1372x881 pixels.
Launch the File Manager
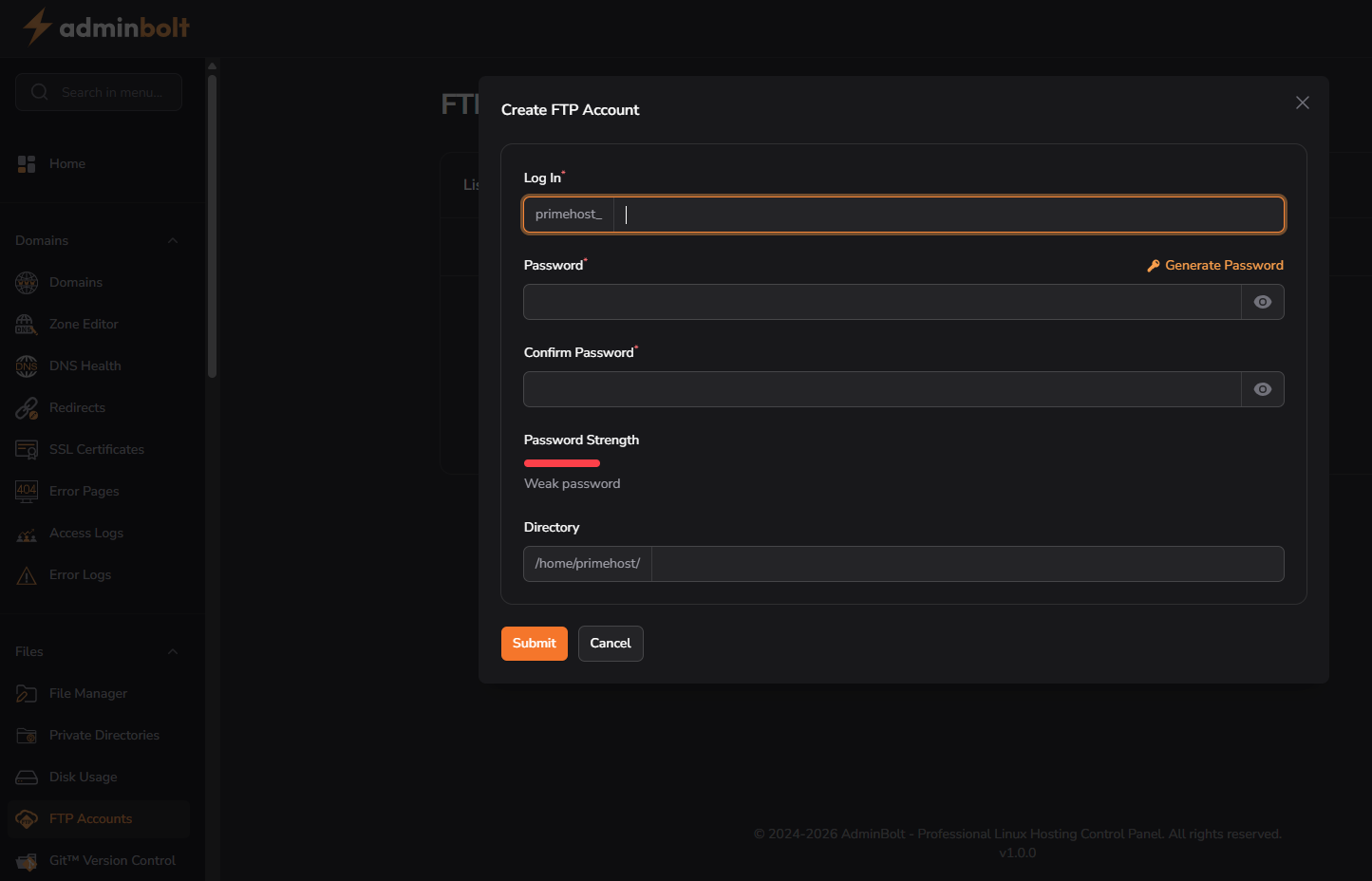point(88,693)
